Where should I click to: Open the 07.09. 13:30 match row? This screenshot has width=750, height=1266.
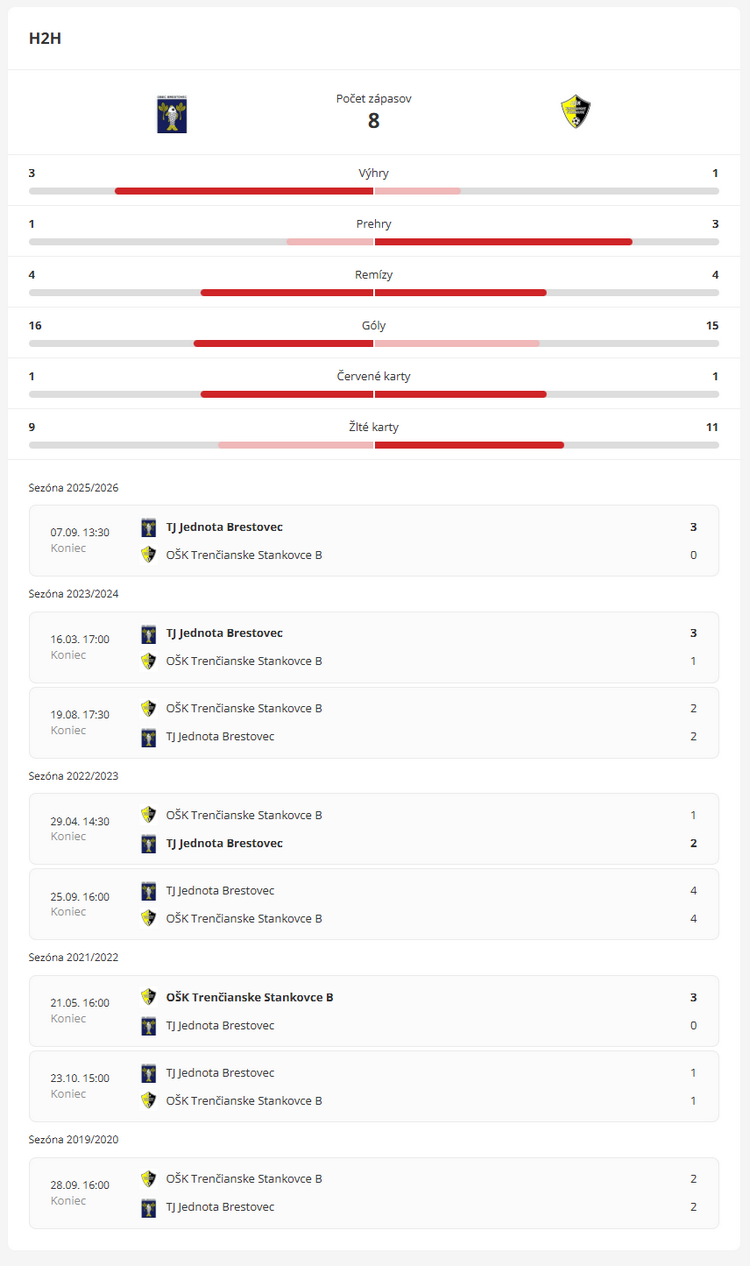374,541
